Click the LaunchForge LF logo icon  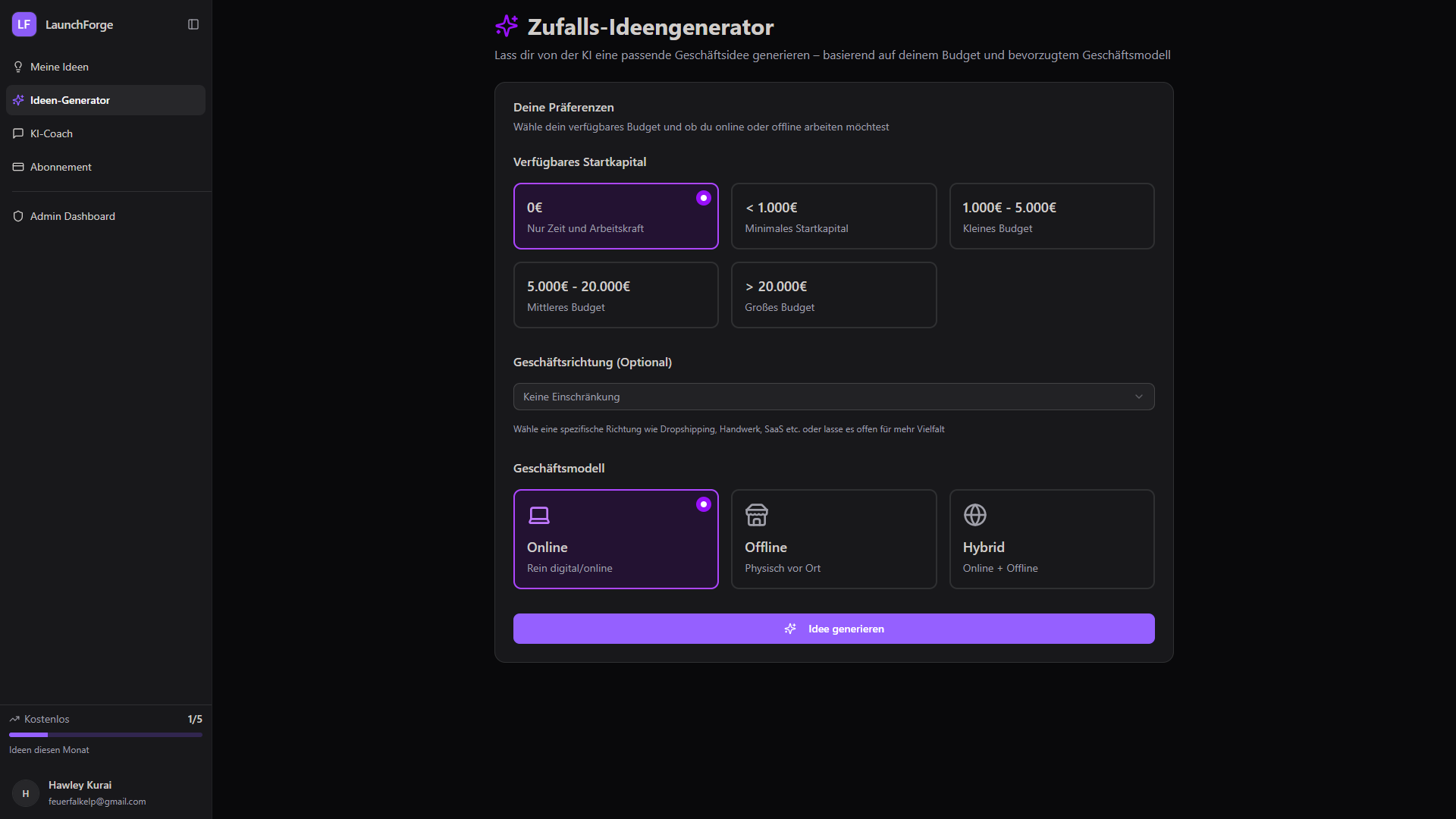coord(24,24)
